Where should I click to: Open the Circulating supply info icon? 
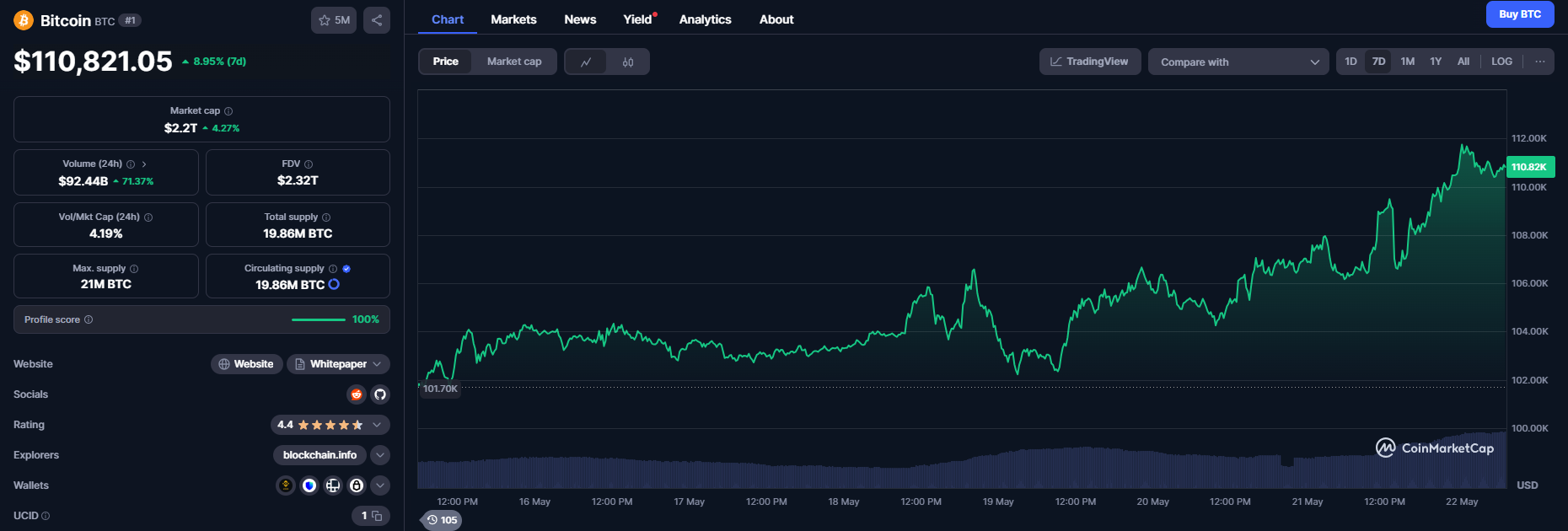333,269
